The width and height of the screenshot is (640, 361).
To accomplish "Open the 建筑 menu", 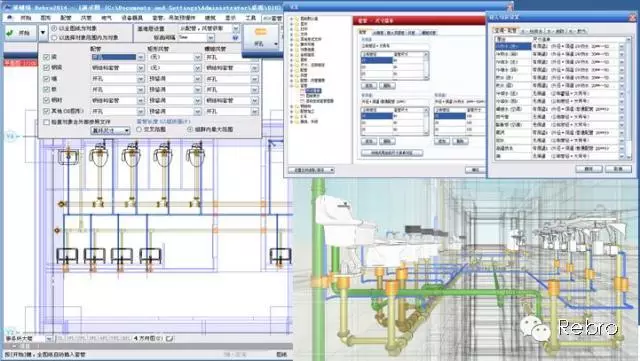I will 210,18.
